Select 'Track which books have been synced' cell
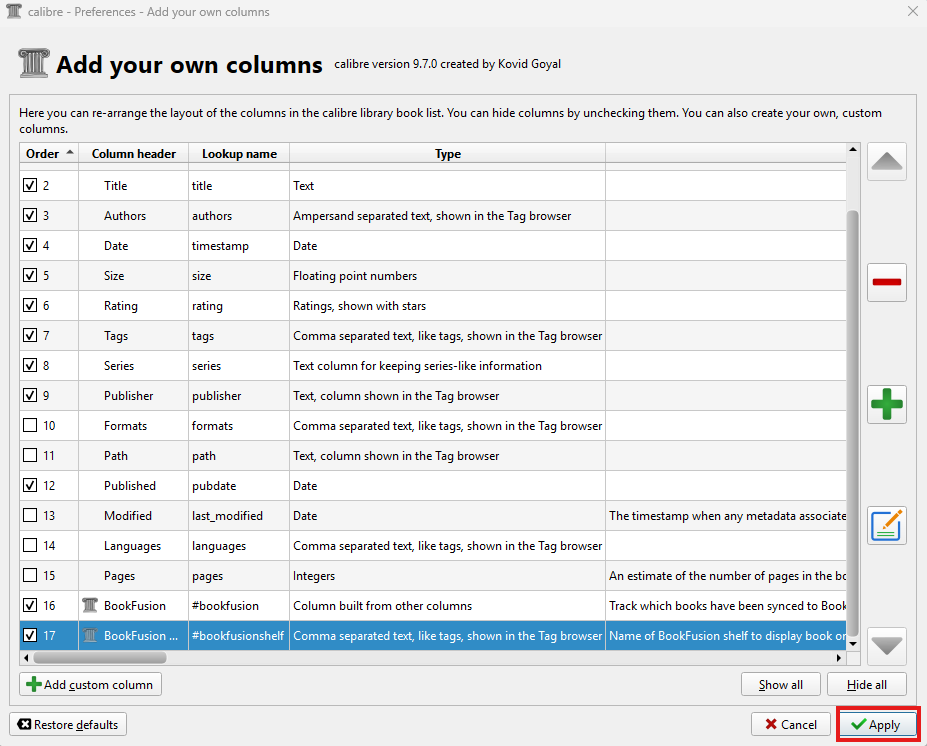 726,605
